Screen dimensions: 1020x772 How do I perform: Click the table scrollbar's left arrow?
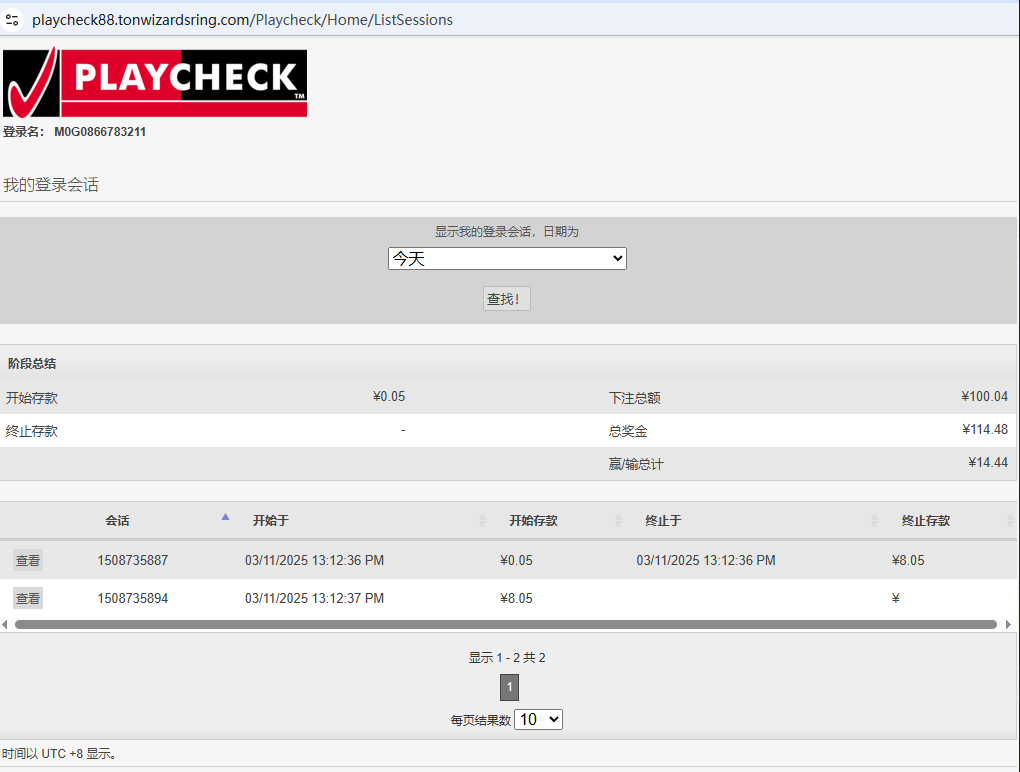5,624
